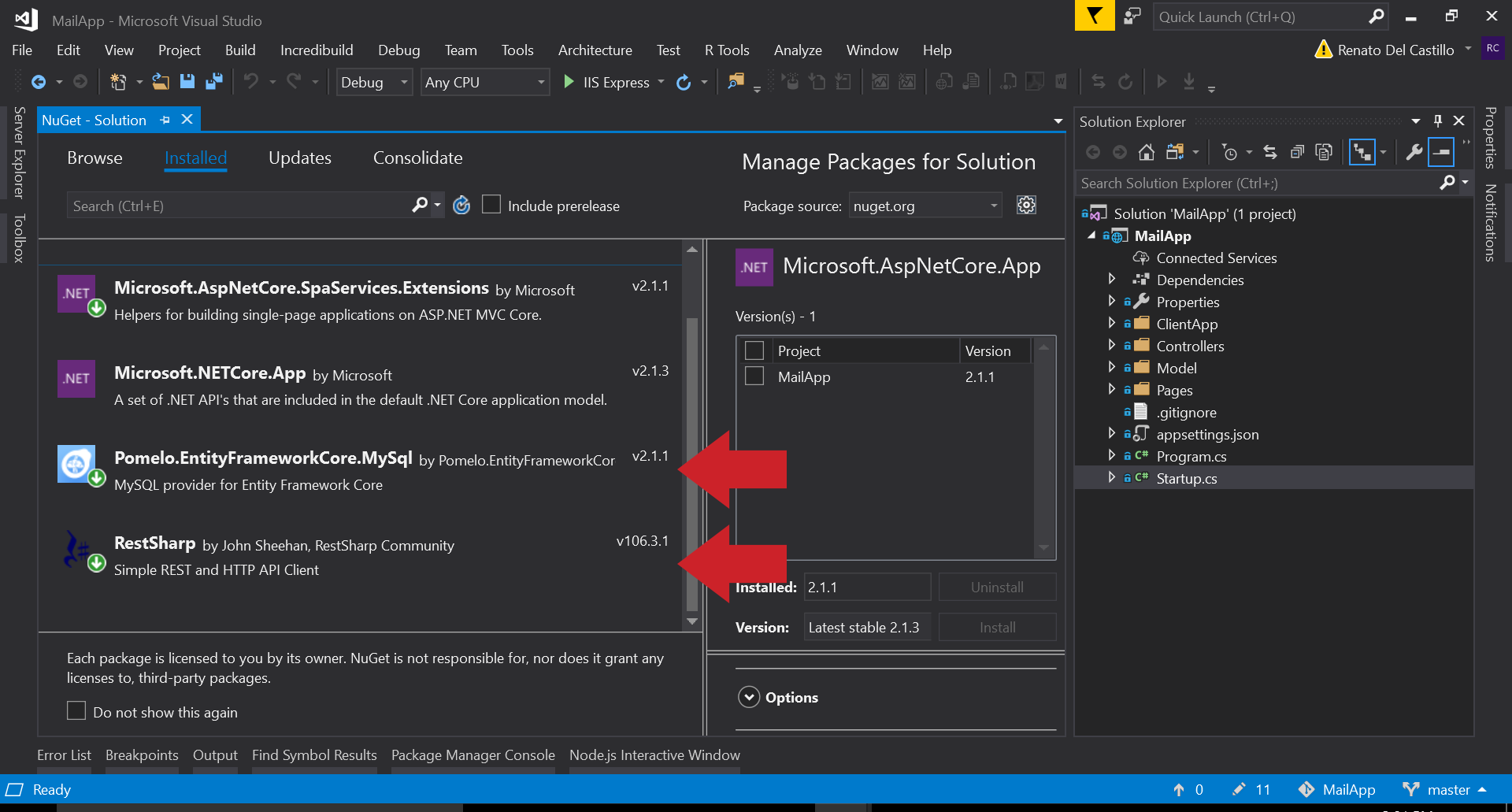The width and height of the screenshot is (1512, 812).
Task: Expand the Startup.cs node
Action: (1111, 477)
